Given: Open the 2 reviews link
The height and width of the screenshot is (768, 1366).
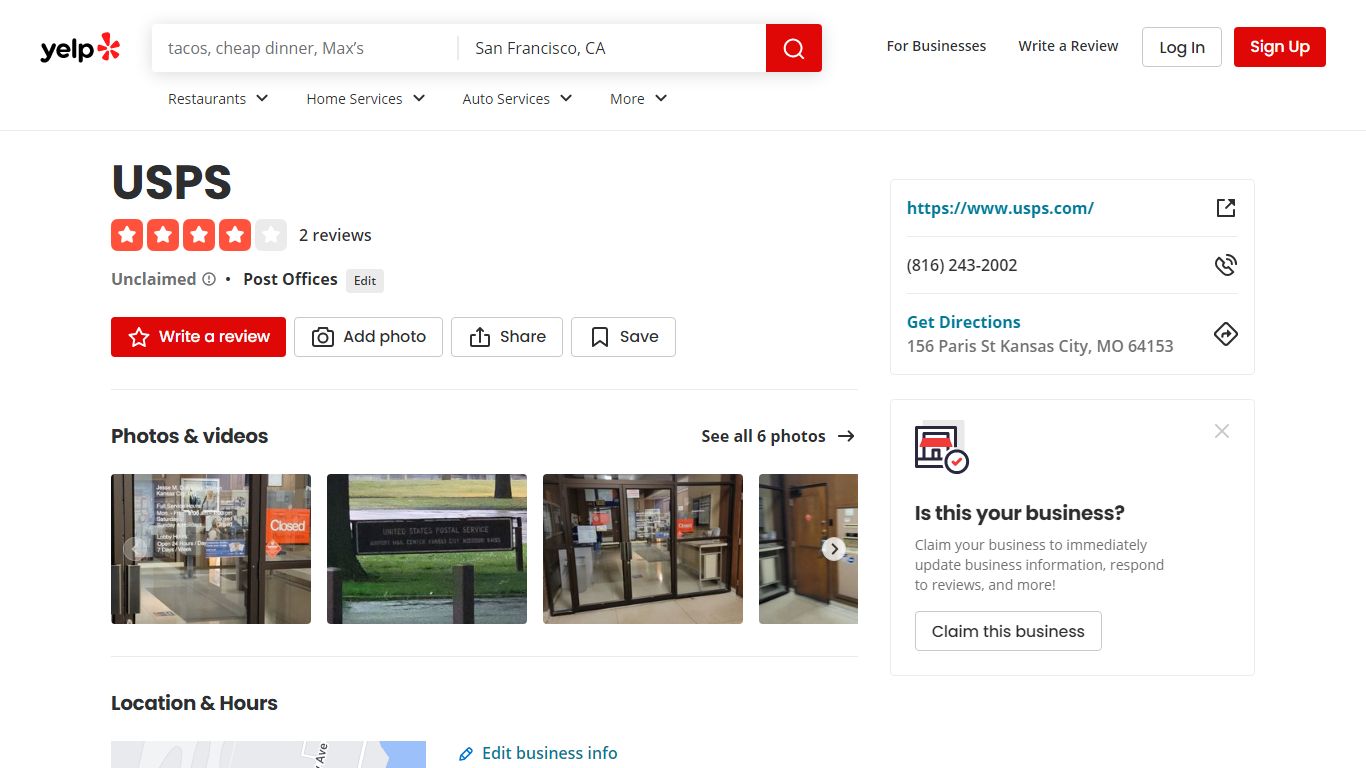Looking at the screenshot, I should (x=335, y=235).
